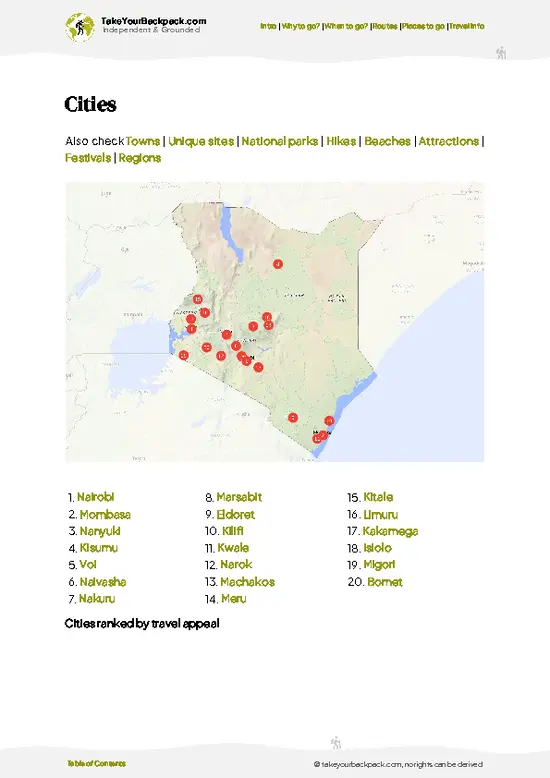This screenshot has height=778, width=550.
Task: Open the Migori city link in list
Action: point(379,565)
